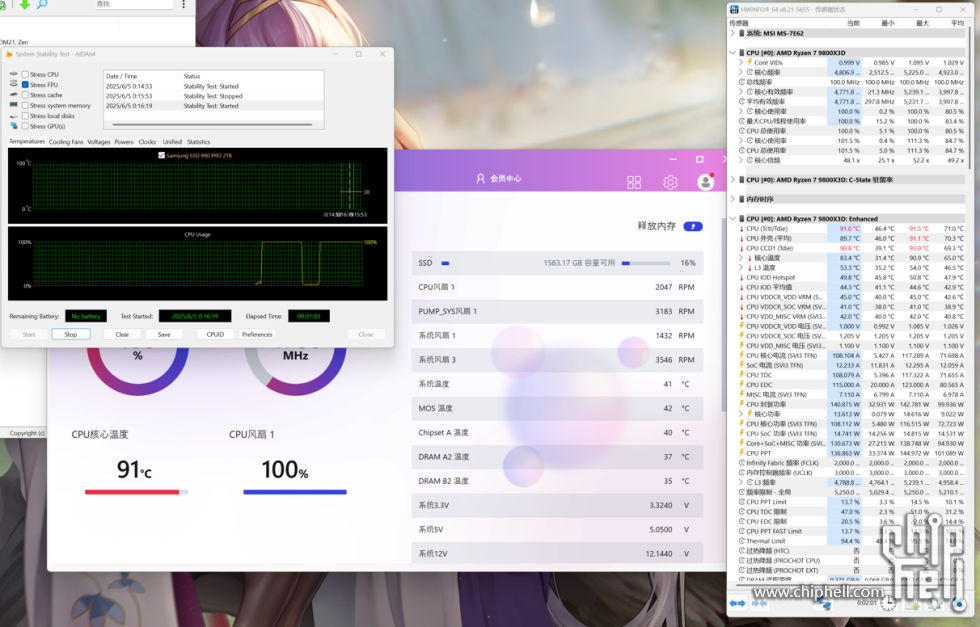
Task: Click the AIDA64 flame title icon
Action: click(x=9, y=54)
